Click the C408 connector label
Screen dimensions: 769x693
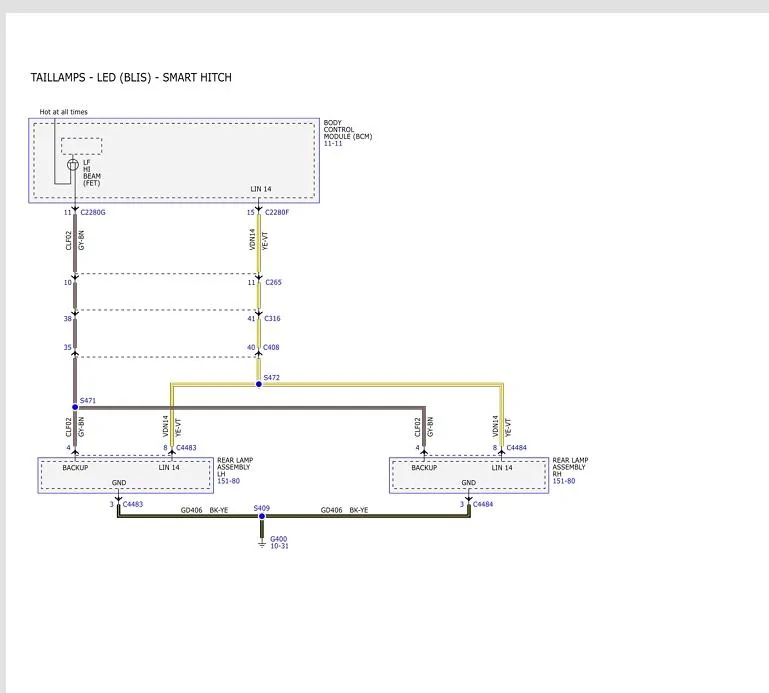(x=273, y=348)
